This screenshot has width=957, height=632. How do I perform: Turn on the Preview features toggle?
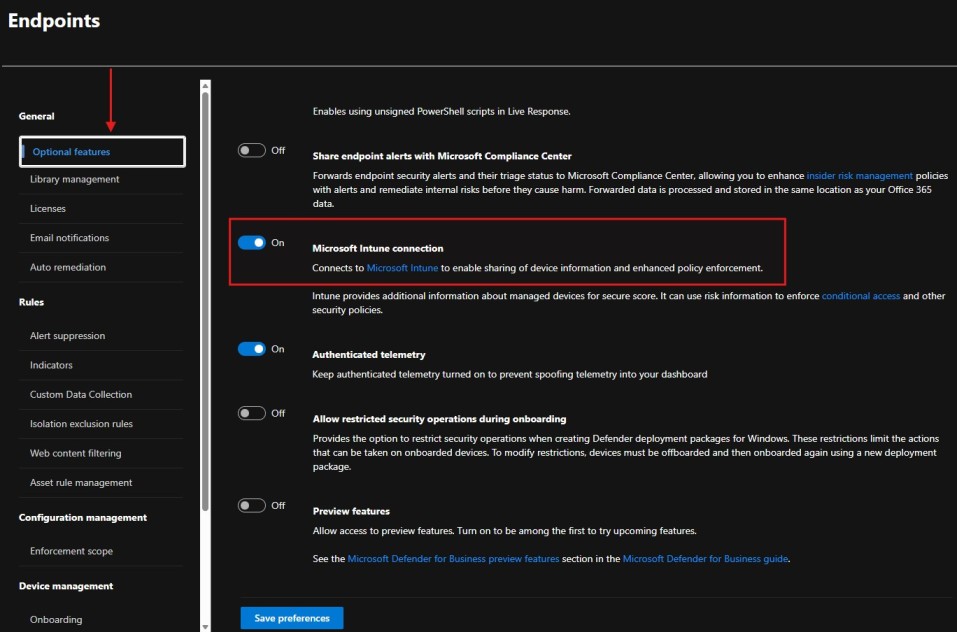tap(251, 505)
